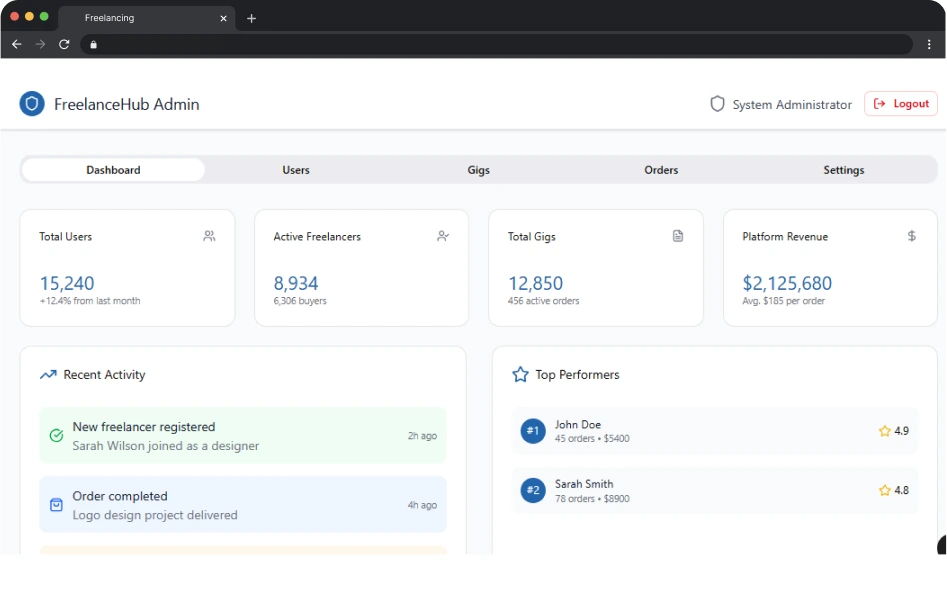Viewport: 947px width, 596px height.
Task: Click the 456 active orders text
Action: pyautogui.click(x=544, y=301)
